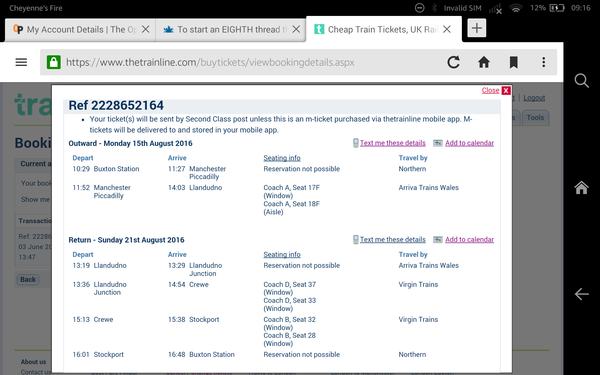This screenshot has height=375, width=600.
Task: Click the 15:38 Stockport arrival
Action: click(x=194, y=320)
